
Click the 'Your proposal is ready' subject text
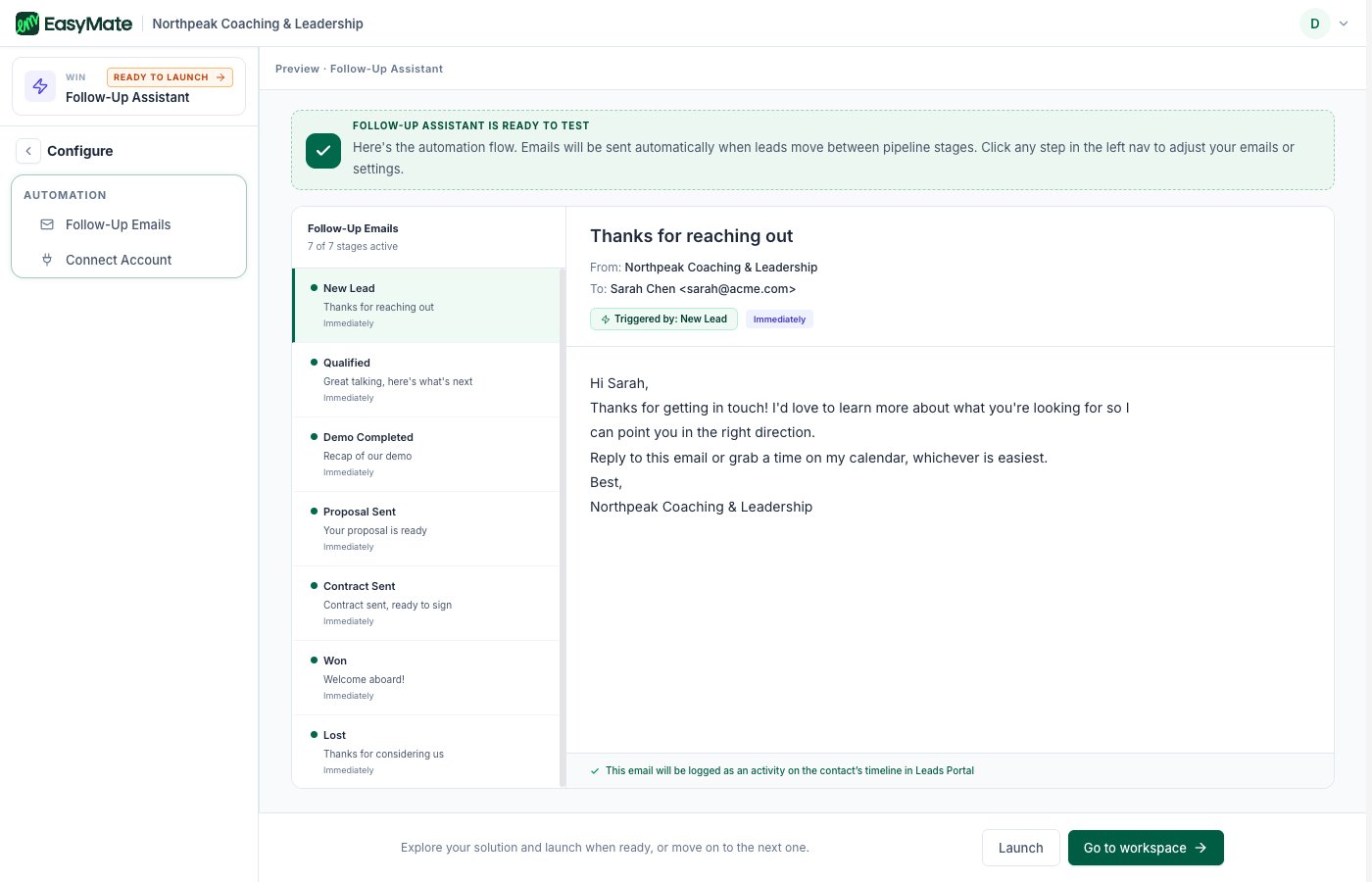[x=375, y=530]
